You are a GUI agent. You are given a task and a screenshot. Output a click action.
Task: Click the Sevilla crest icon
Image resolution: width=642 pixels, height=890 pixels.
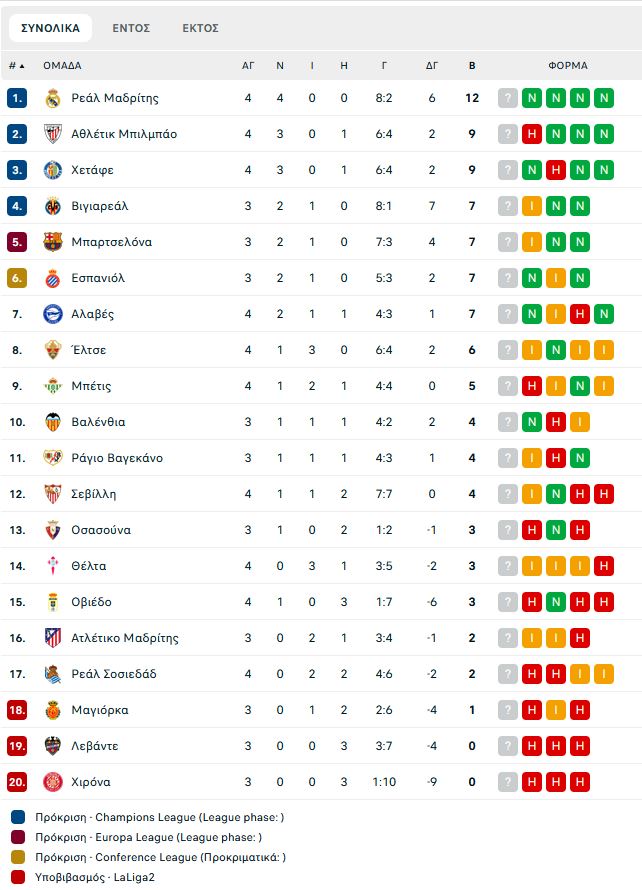[53, 494]
